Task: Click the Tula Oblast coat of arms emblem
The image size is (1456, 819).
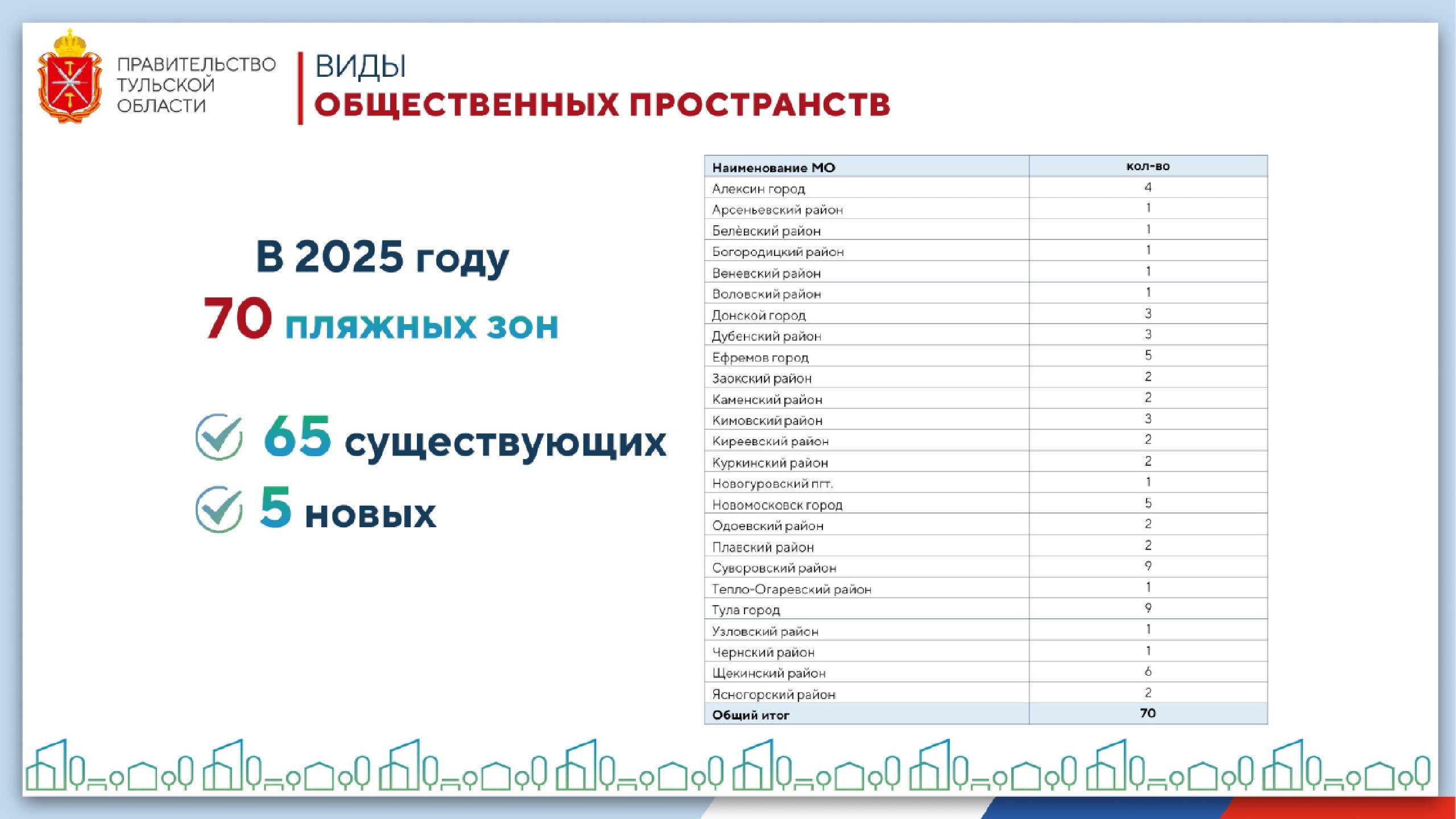Action: coord(70,76)
